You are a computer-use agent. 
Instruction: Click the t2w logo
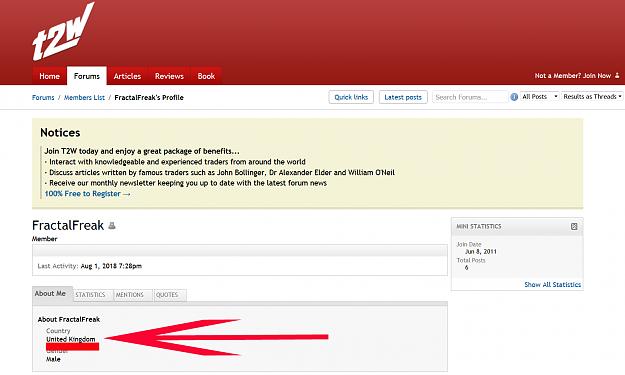click(63, 32)
